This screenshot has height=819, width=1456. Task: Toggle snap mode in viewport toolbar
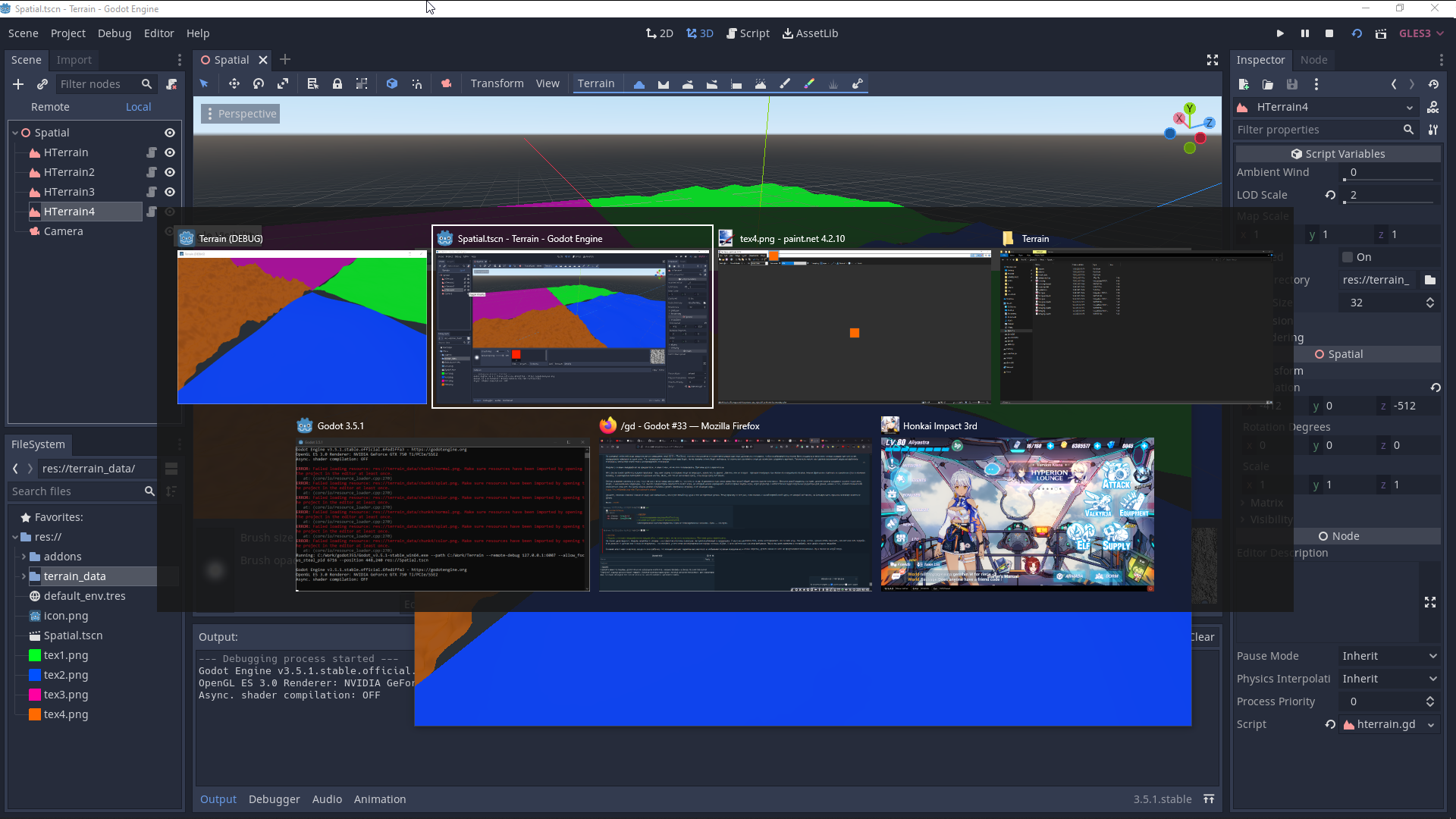417,84
